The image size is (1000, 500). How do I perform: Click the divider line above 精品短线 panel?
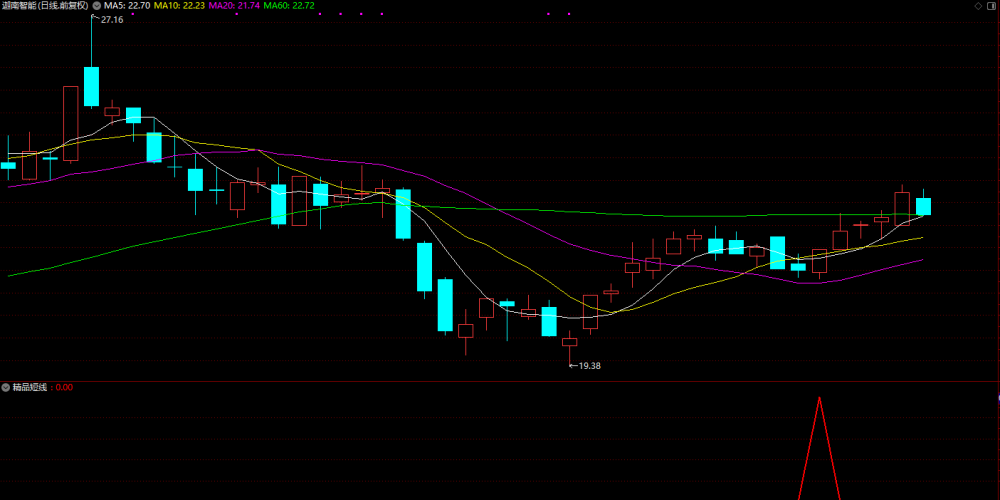click(500, 381)
